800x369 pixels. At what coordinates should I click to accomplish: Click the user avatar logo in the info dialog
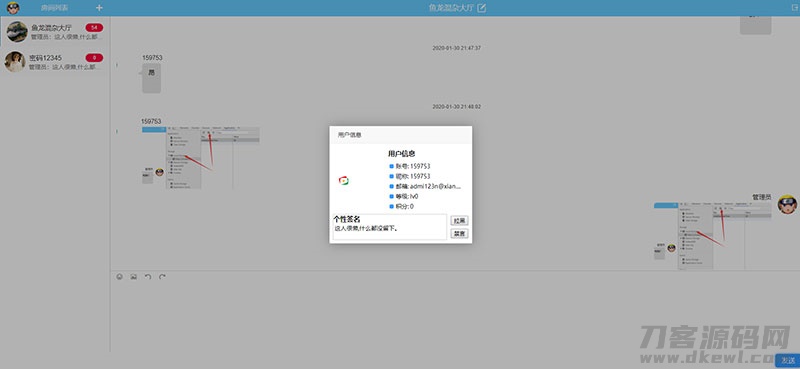tap(344, 180)
